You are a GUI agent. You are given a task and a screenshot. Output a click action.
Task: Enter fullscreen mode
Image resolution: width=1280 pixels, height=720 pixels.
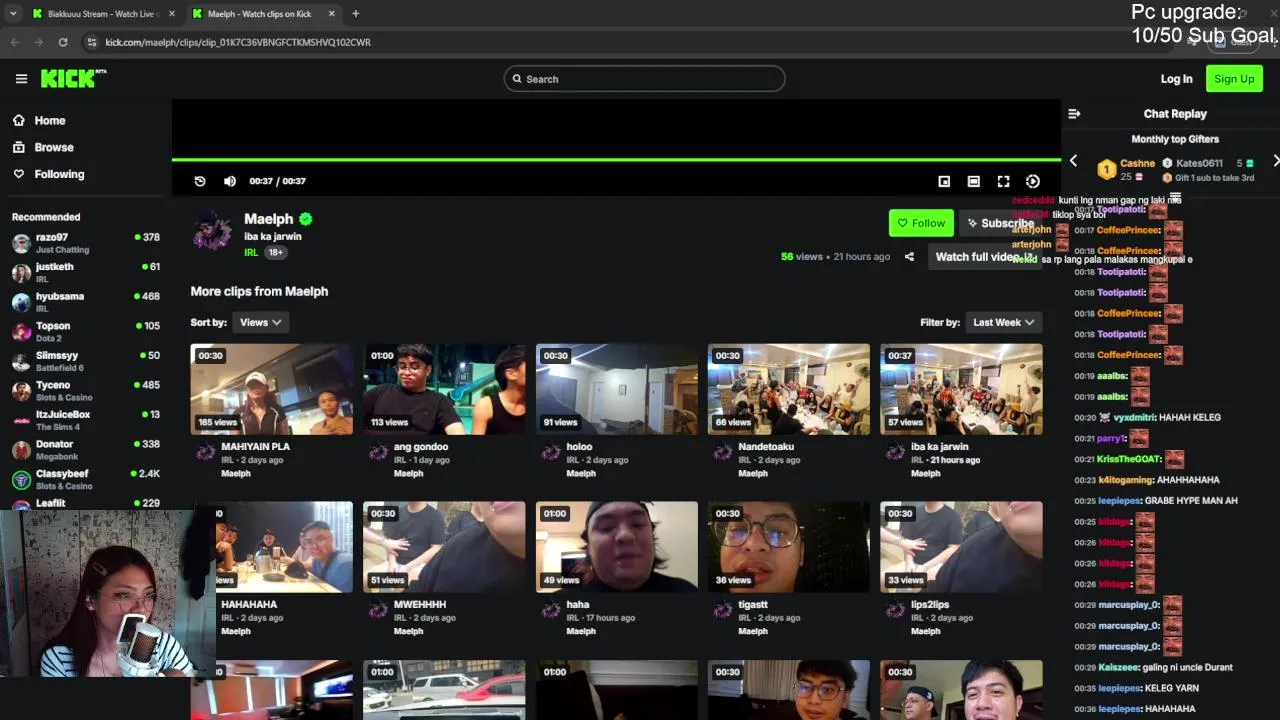(1003, 181)
